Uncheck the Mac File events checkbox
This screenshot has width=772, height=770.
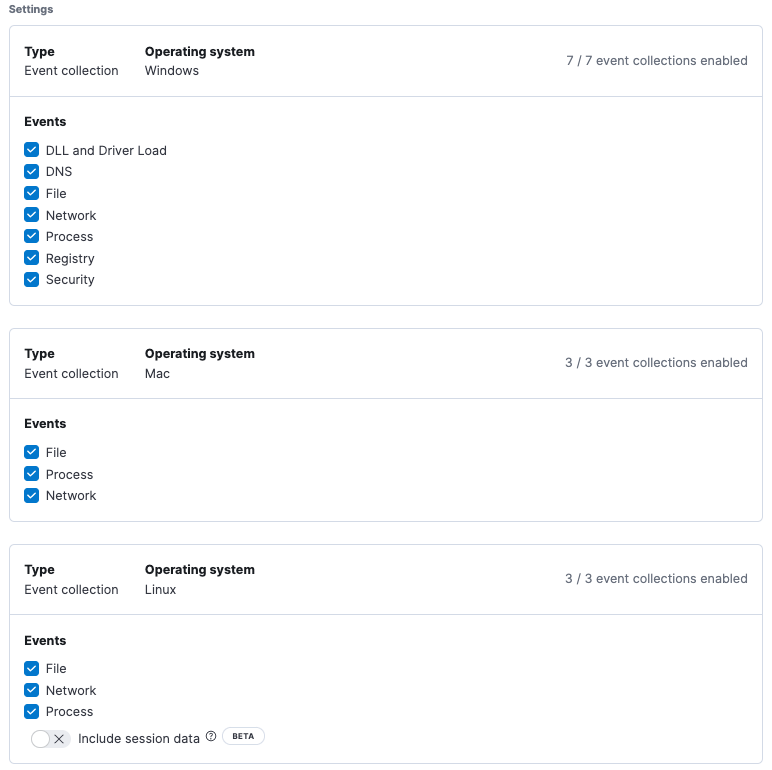tap(32, 452)
